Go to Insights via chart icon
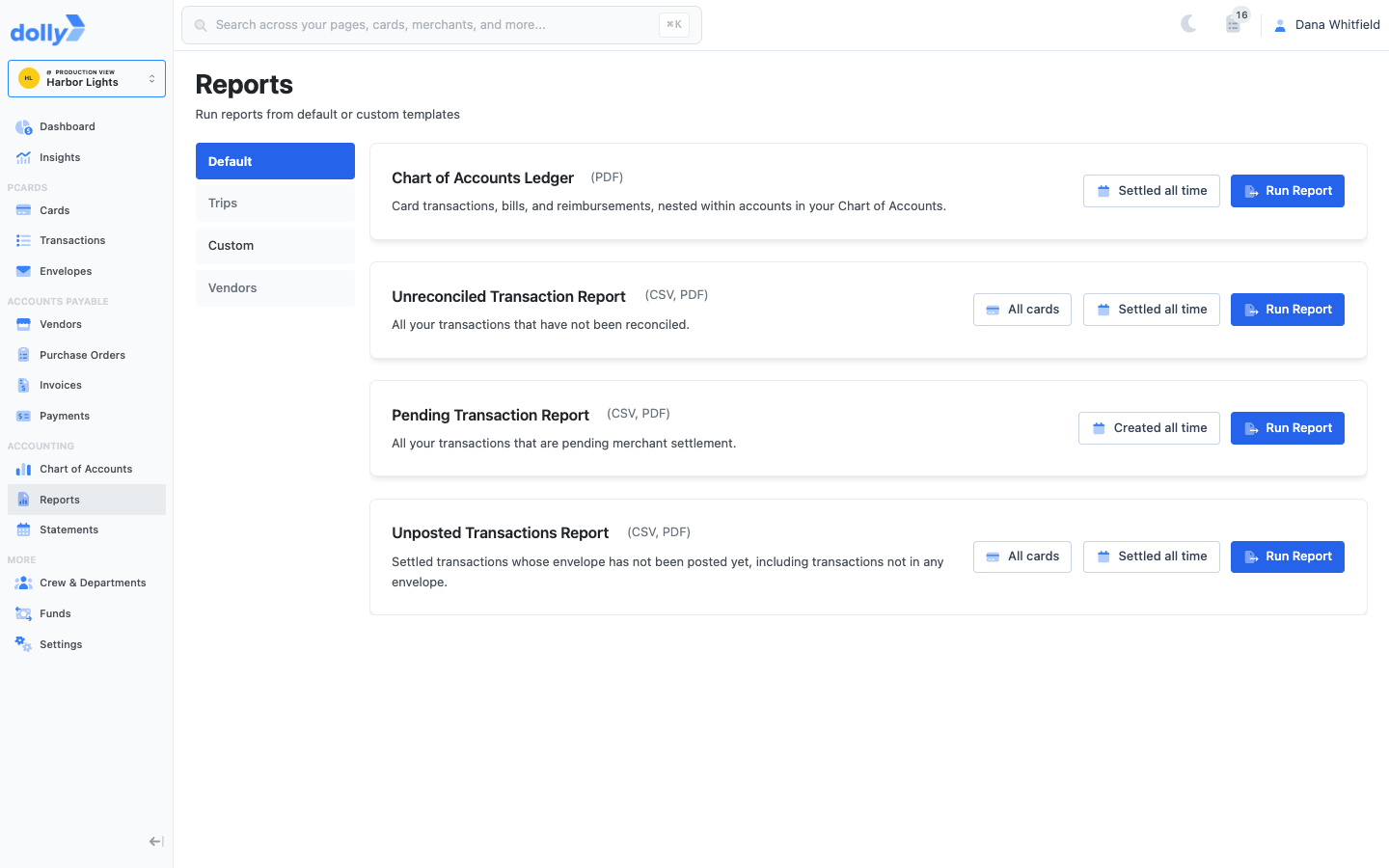1389x868 pixels. (23, 157)
